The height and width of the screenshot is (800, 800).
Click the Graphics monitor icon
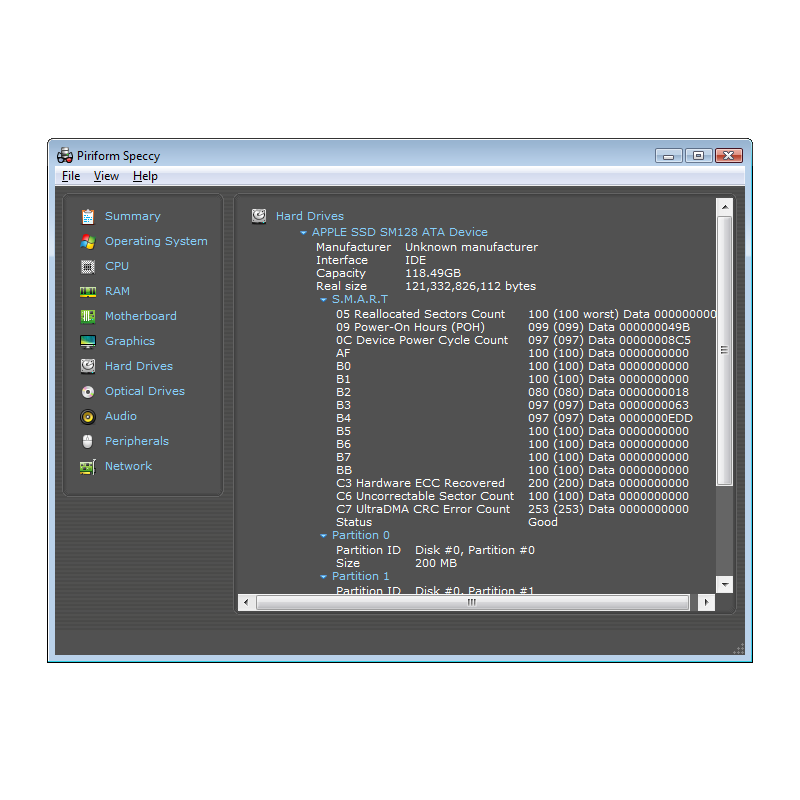click(88, 341)
